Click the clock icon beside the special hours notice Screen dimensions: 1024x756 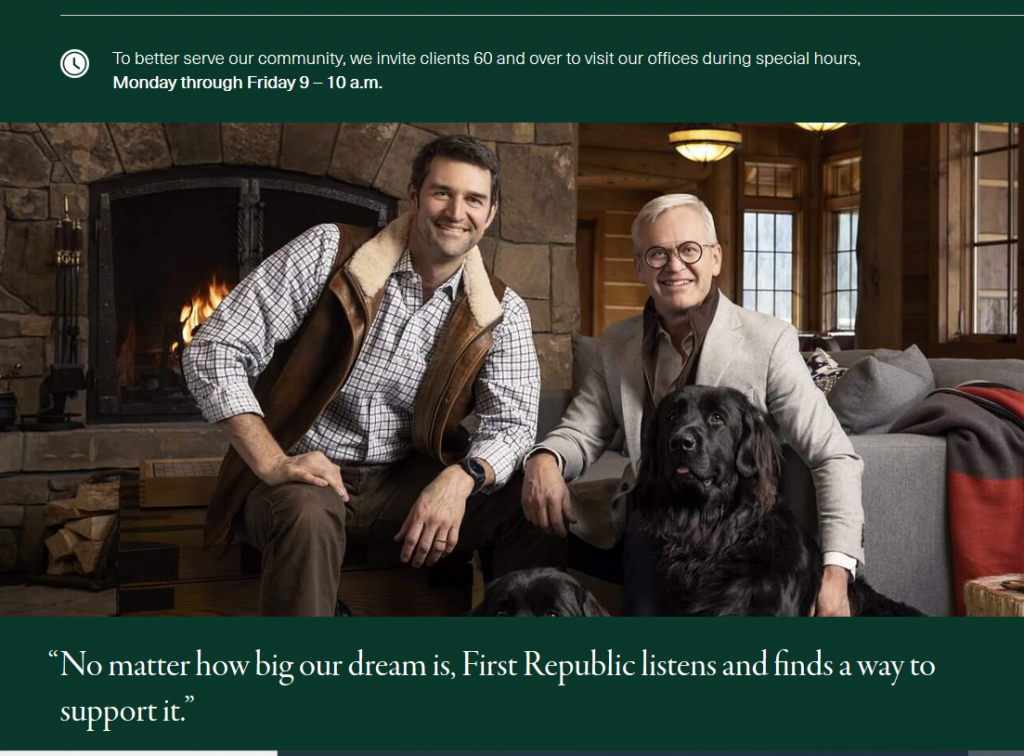[x=74, y=64]
